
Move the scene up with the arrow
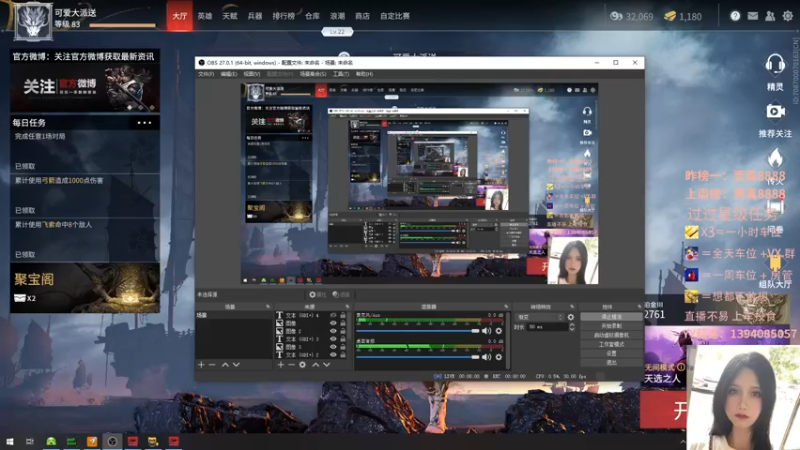tap(225, 365)
